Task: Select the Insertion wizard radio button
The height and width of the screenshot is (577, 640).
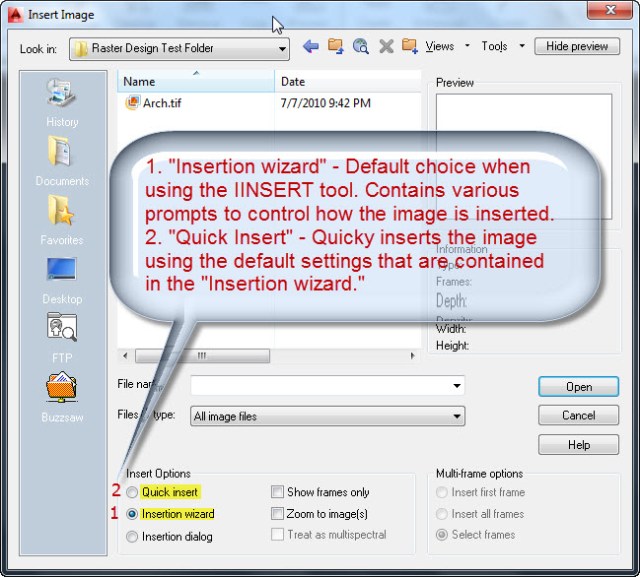Action: coord(132,514)
